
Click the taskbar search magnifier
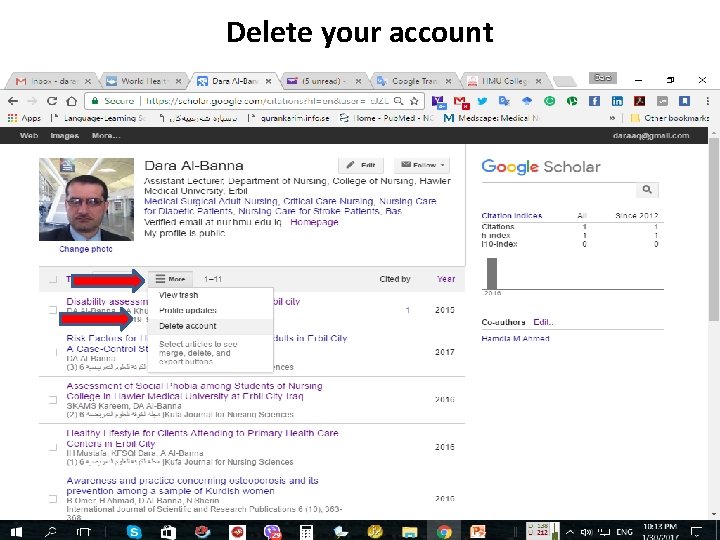pos(51,532)
